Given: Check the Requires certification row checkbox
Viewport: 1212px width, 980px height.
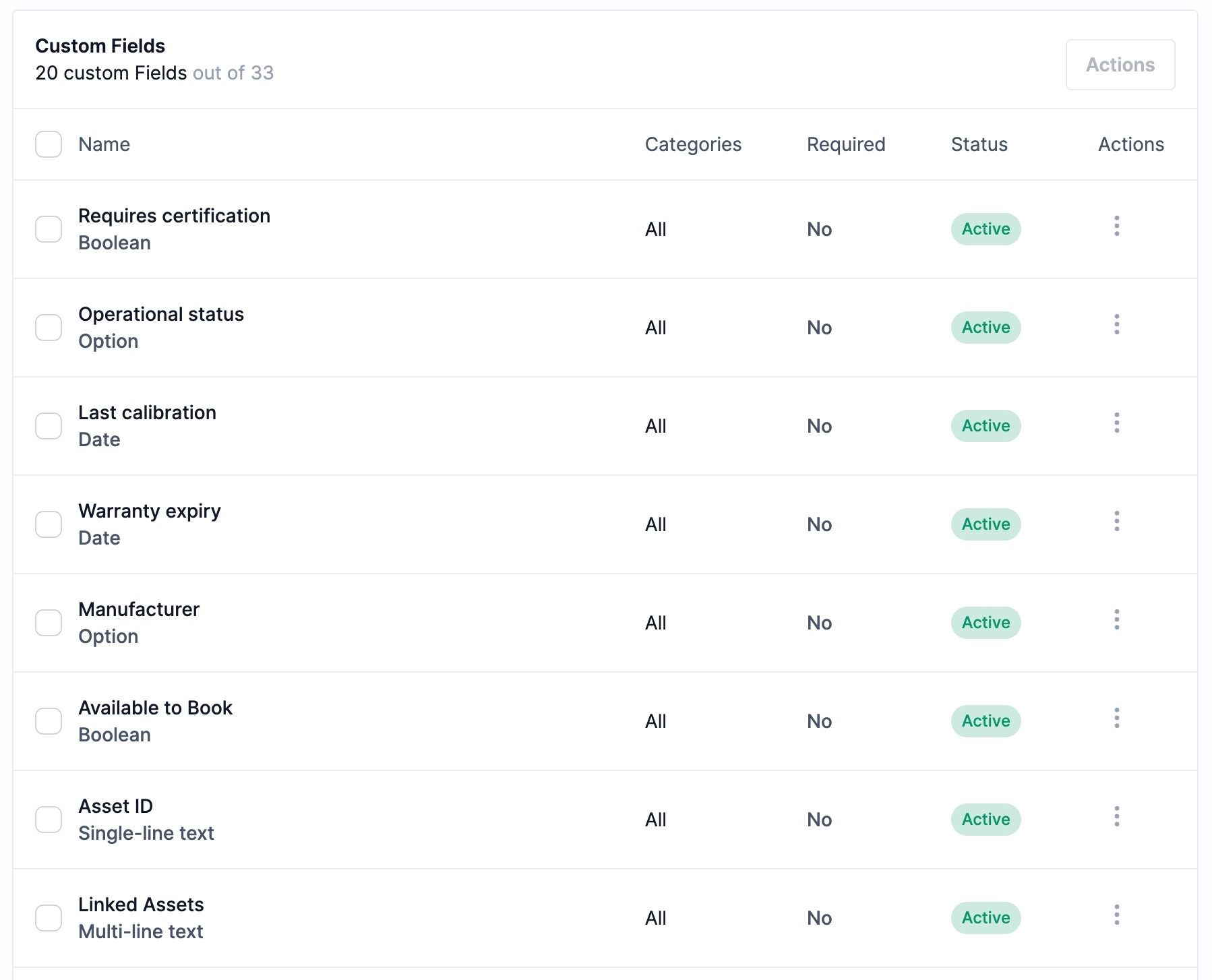Looking at the screenshot, I should click(x=49, y=229).
